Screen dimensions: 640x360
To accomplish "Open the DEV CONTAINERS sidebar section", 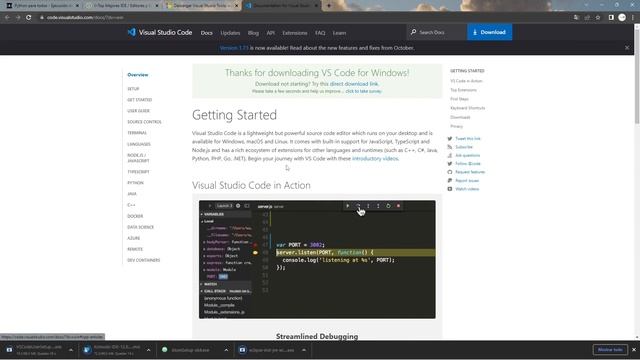I will (143, 260).
